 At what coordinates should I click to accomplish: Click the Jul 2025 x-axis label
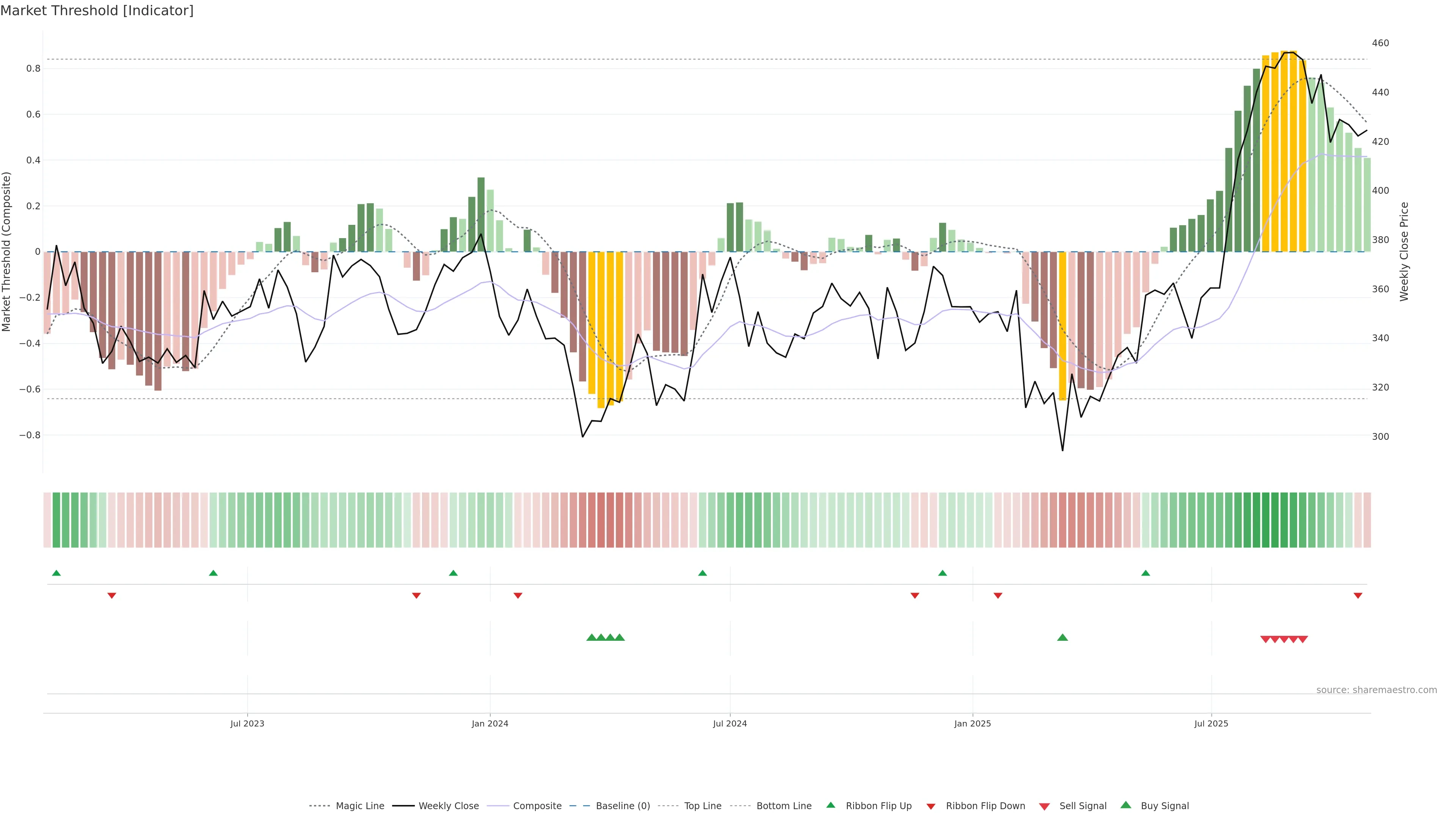pyautogui.click(x=1211, y=723)
